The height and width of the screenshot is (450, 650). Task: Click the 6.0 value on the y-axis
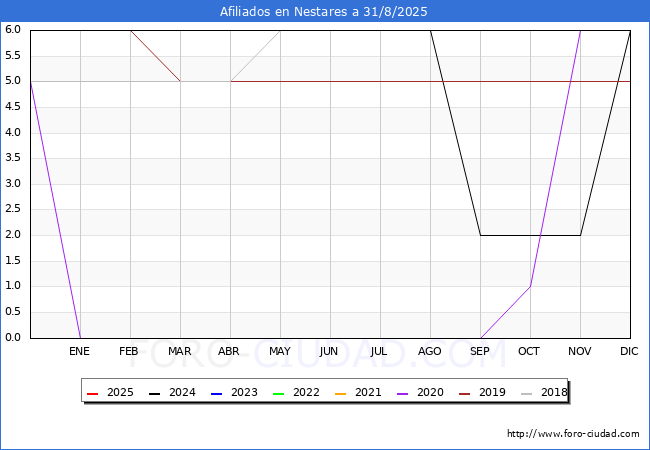point(13,30)
